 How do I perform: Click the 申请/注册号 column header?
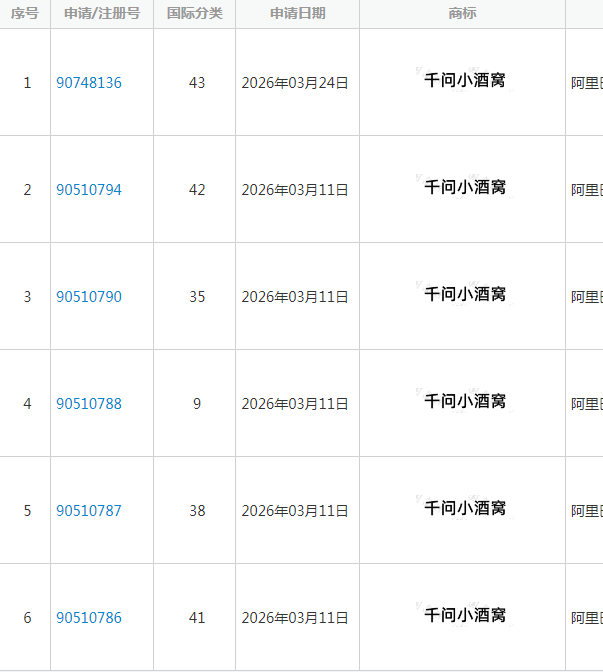coord(102,13)
